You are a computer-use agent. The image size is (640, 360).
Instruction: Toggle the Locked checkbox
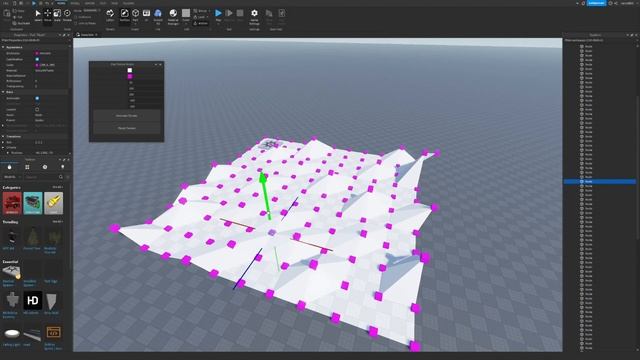click(37, 109)
